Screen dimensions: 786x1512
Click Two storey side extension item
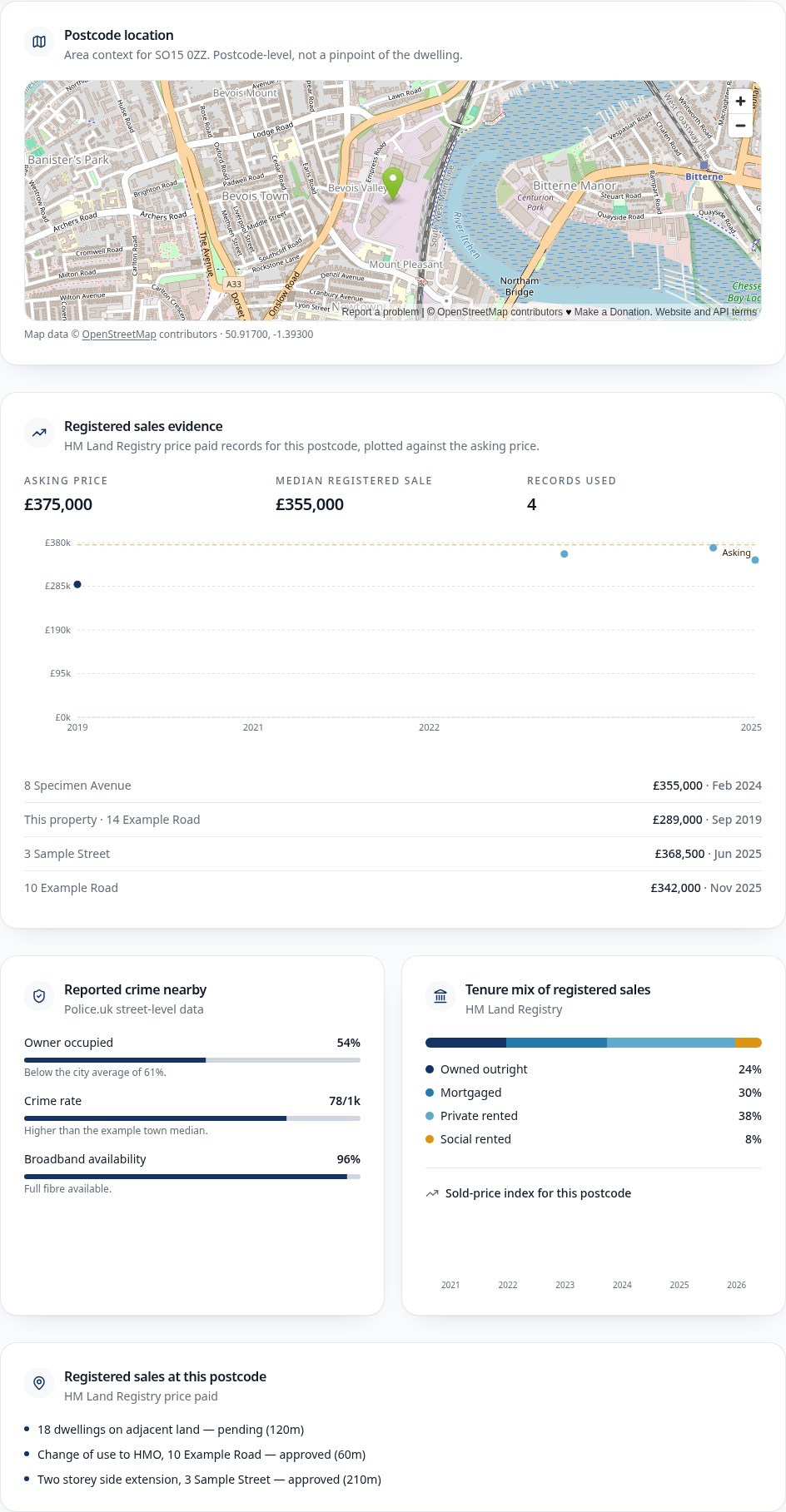pos(209,1480)
